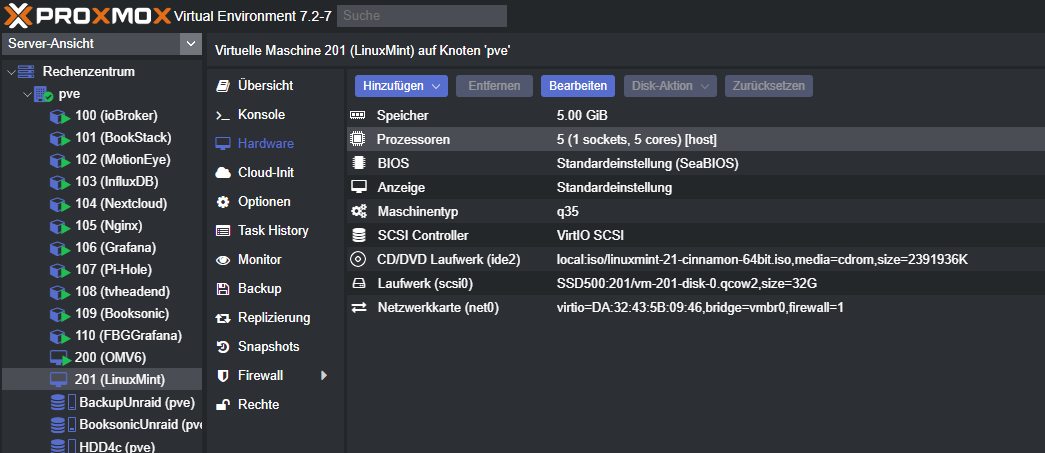The height and width of the screenshot is (453, 1045).
Task: Open the Cloud-Init tab
Action: pos(266,173)
